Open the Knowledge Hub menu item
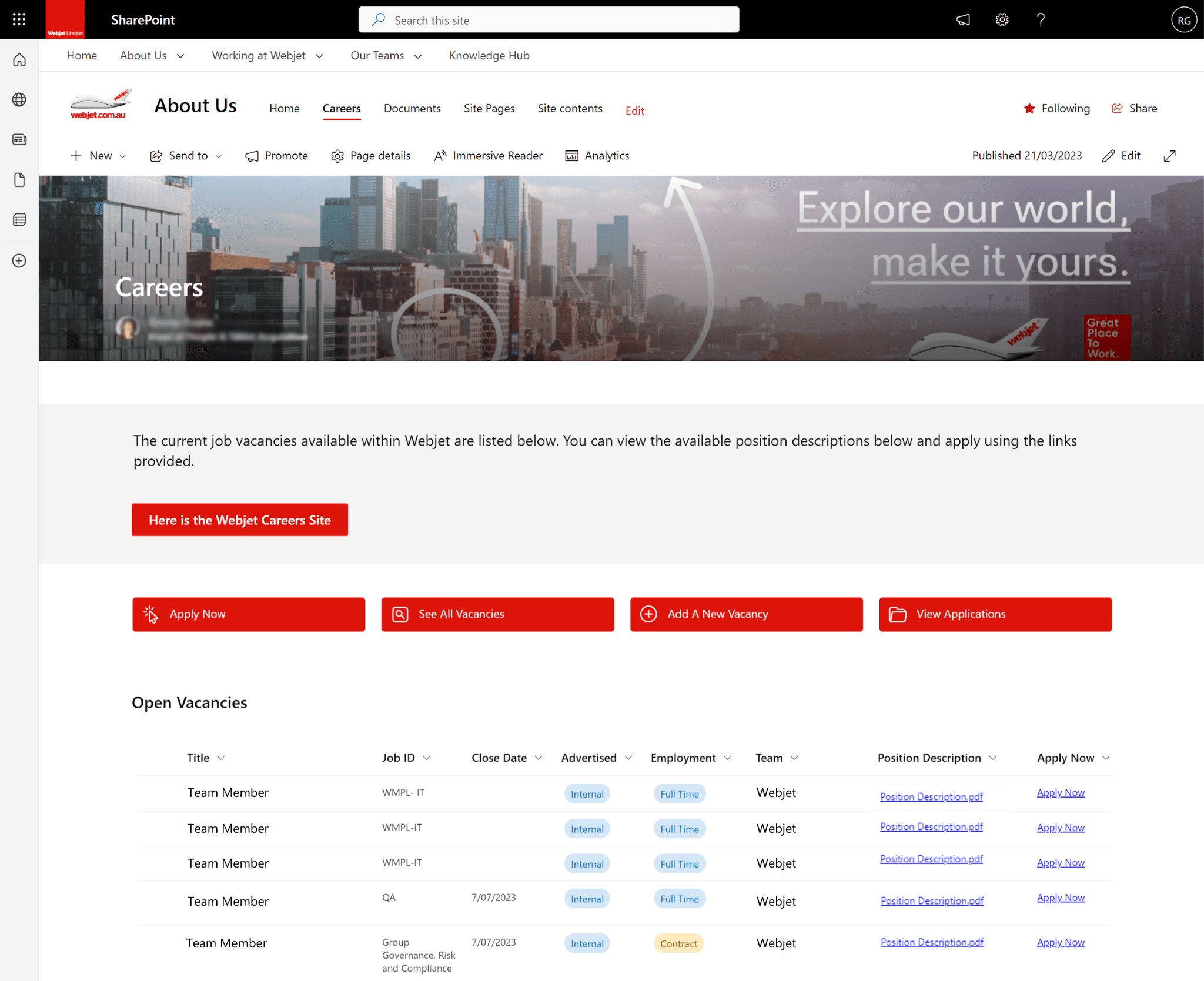Screen dimensions: 1204x981 (489, 55)
